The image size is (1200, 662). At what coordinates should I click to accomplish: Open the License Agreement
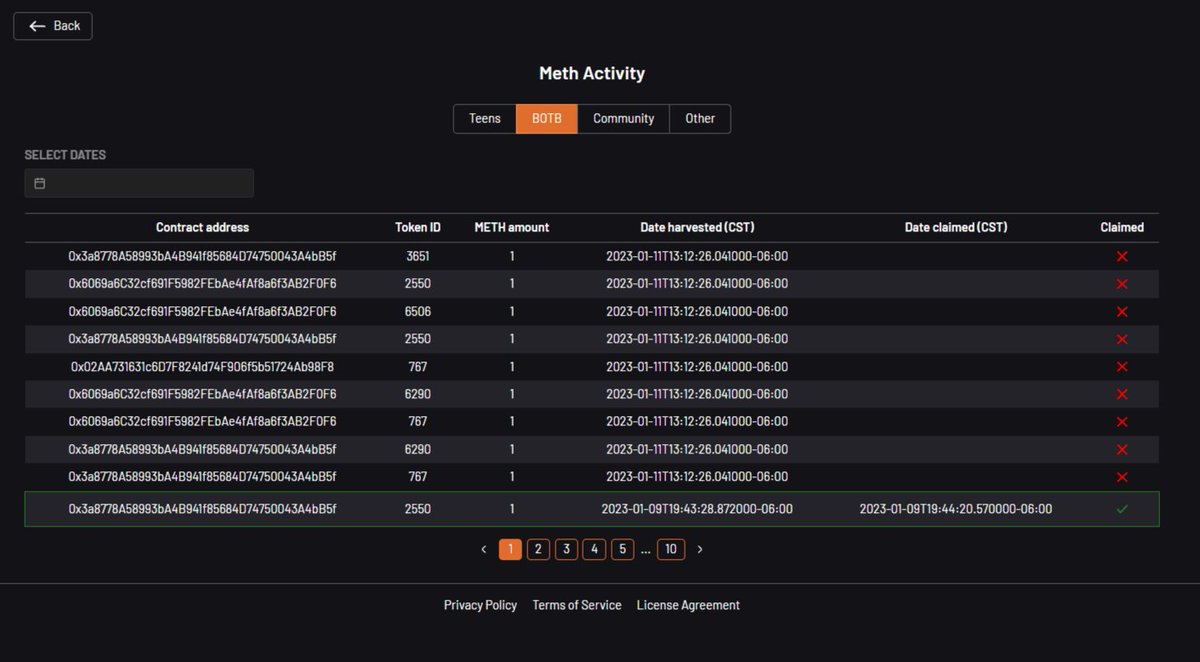coord(688,605)
